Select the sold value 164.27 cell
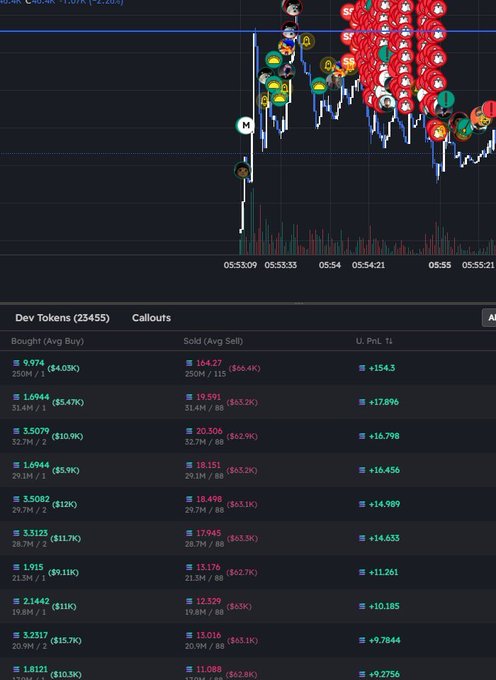Screen dimensions: 496x680 pos(209,363)
